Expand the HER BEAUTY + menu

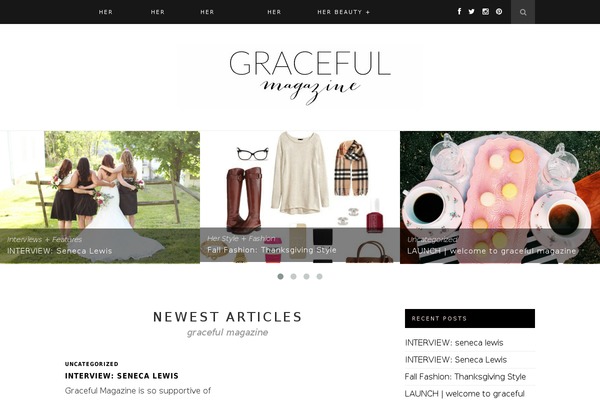344,12
